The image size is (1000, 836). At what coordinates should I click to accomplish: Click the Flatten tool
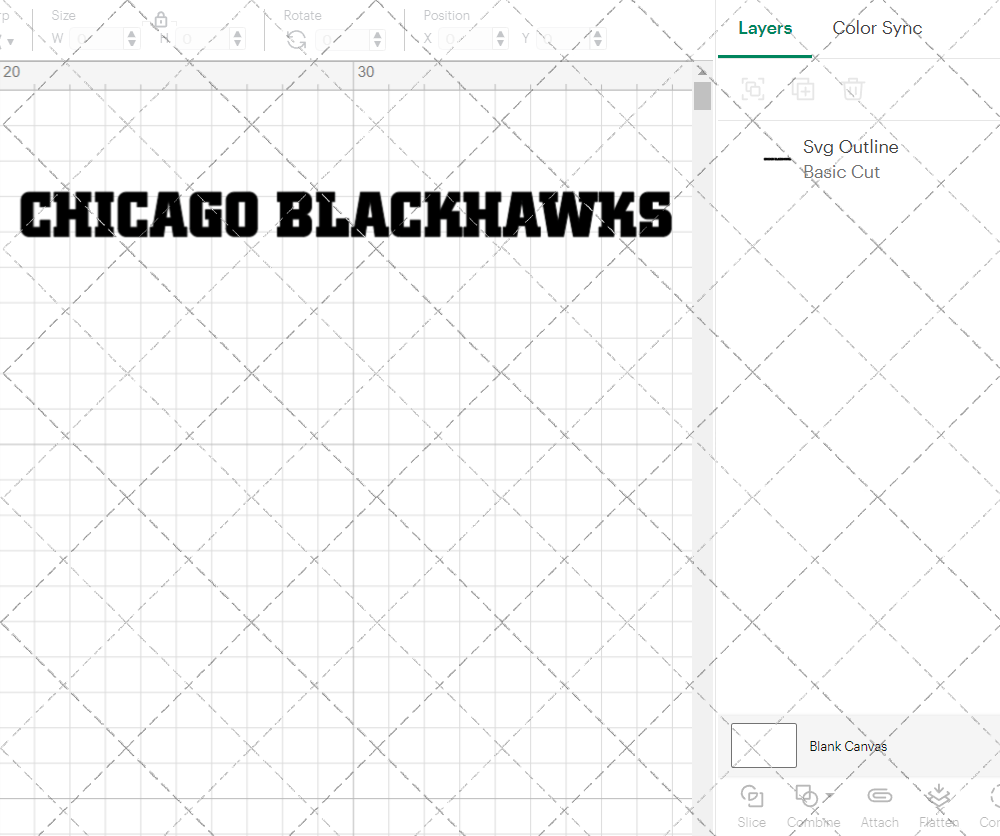pos(939,807)
